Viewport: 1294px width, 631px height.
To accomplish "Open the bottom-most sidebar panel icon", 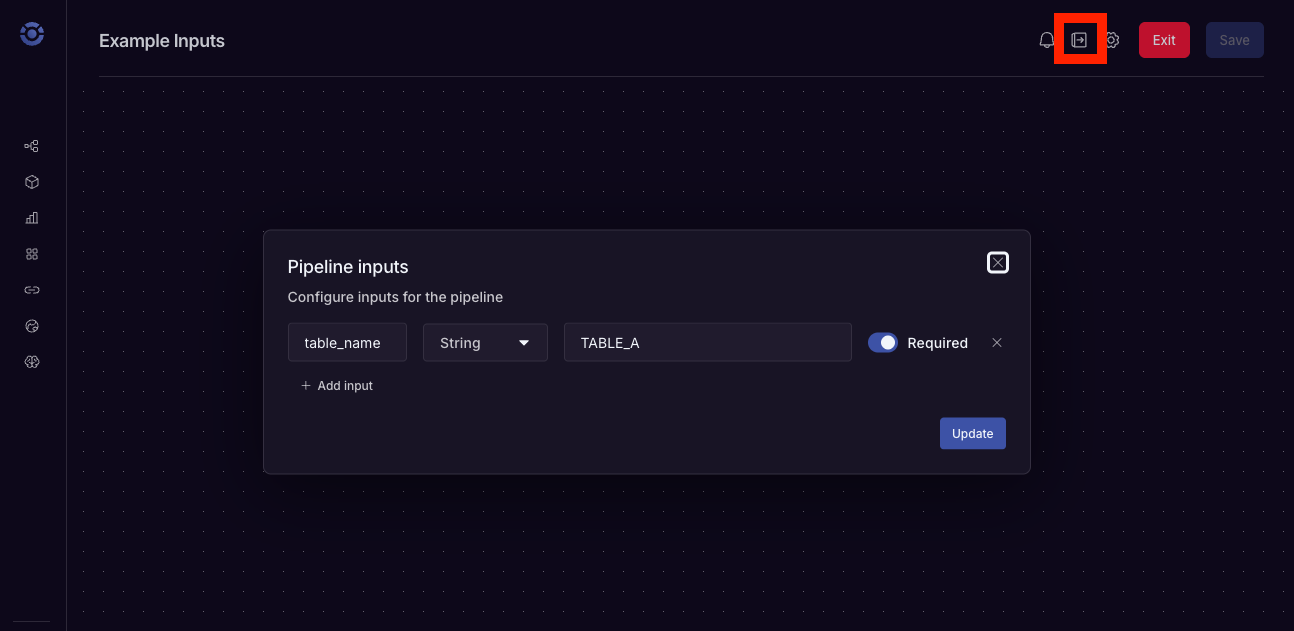I will tap(31, 361).
